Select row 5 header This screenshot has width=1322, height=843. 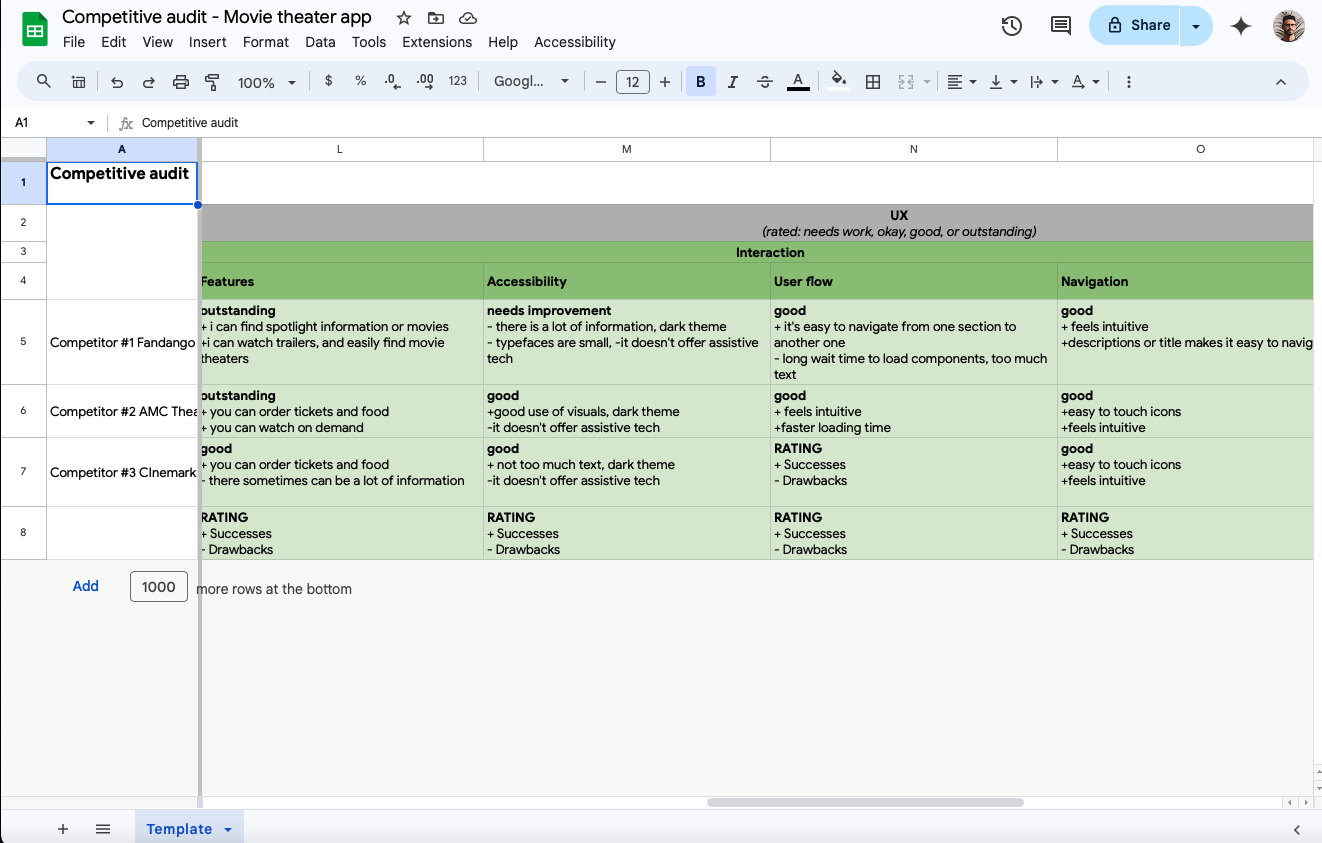pyautogui.click(x=23, y=342)
